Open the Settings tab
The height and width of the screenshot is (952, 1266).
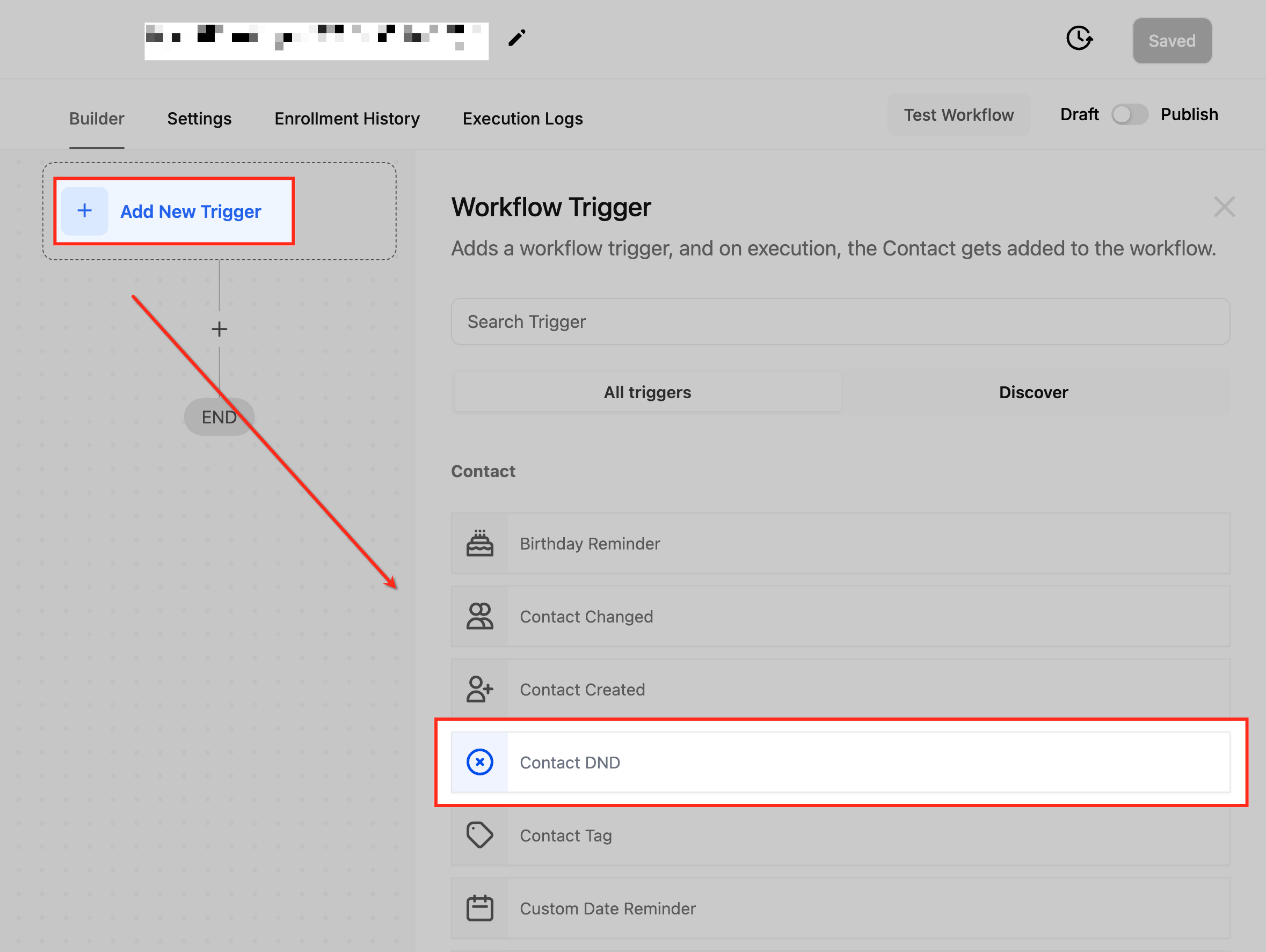pyautogui.click(x=199, y=119)
